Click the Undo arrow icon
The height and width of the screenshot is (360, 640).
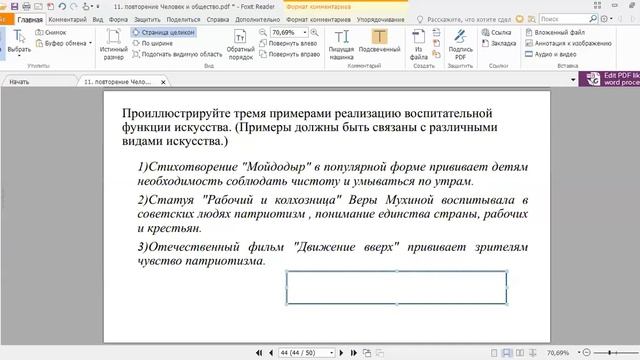62,7
